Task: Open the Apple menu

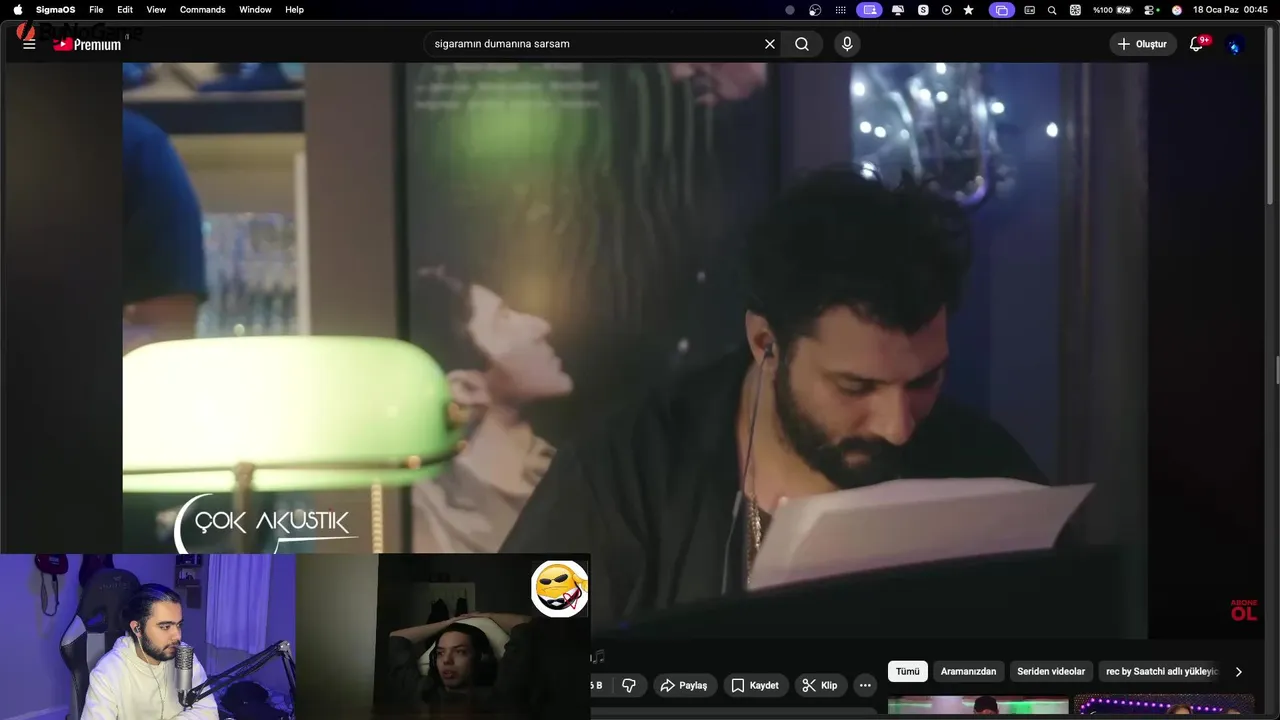Action: [x=17, y=10]
